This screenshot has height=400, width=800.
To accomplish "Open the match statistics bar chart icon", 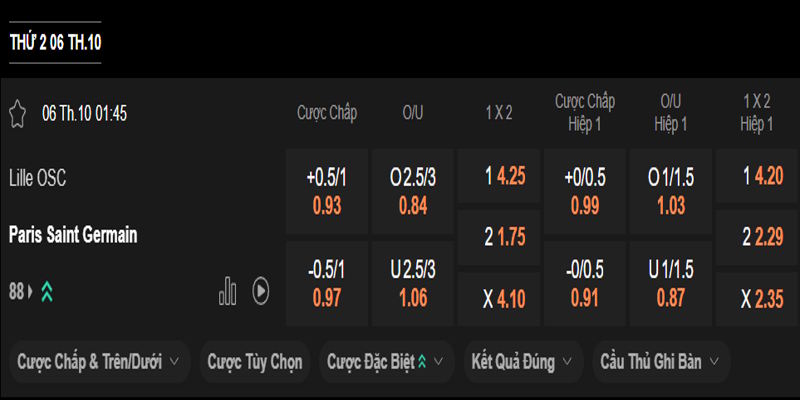I will click(x=228, y=291).
